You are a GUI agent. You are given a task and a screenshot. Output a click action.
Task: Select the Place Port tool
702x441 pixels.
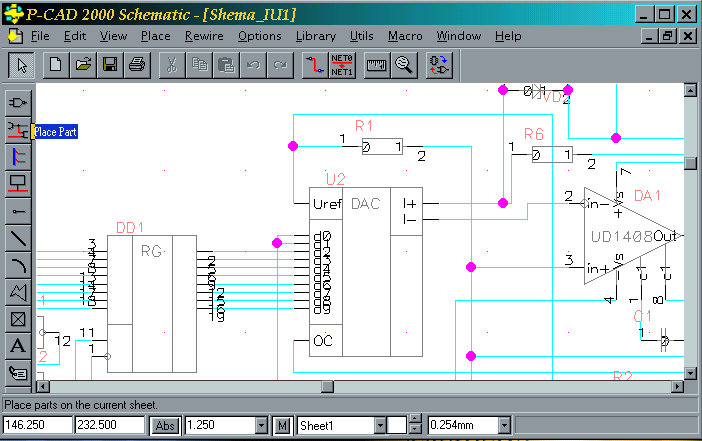click(18, 184)
